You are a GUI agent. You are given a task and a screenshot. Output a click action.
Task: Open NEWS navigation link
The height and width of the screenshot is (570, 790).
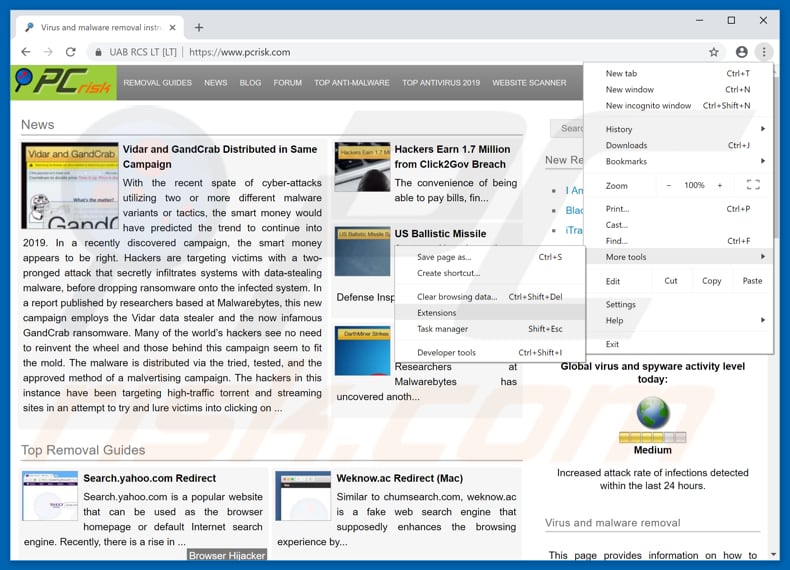coord(216,83)
